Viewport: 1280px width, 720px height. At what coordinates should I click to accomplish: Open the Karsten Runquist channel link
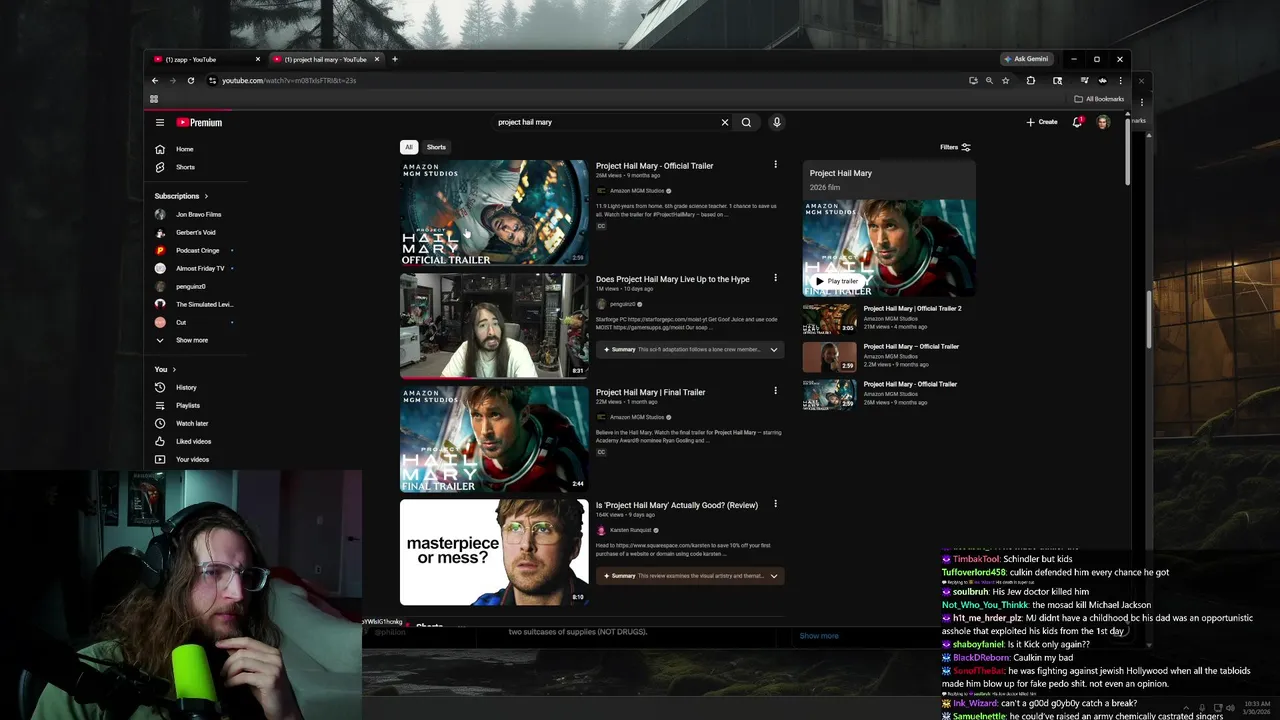[630, 530]
